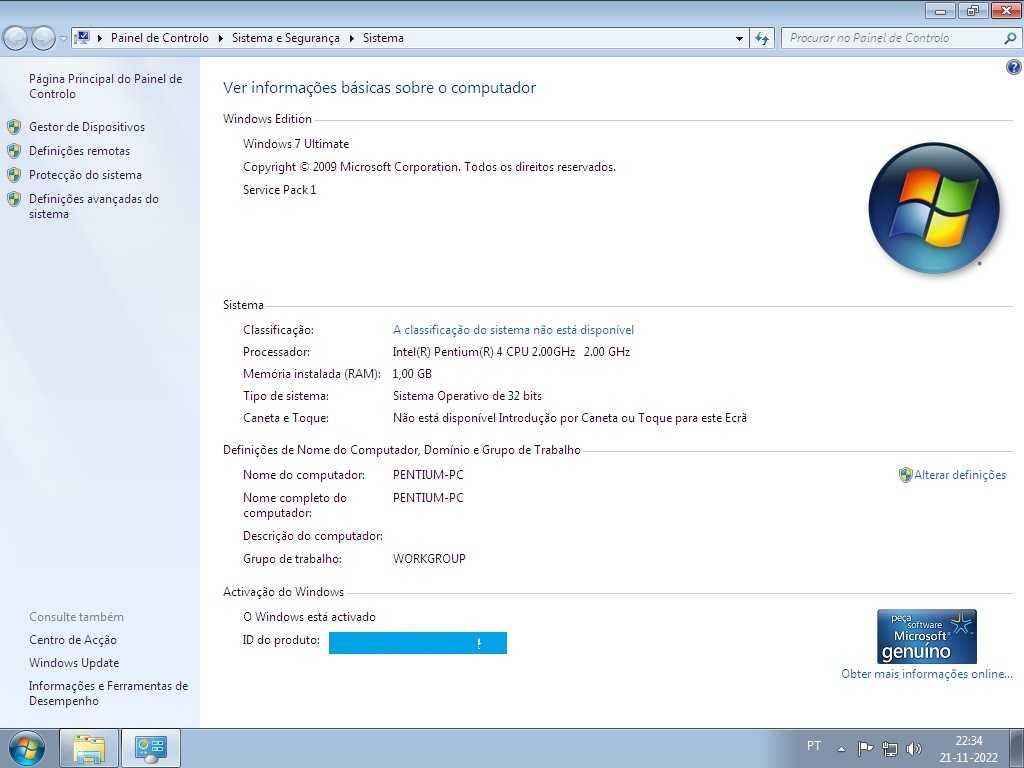Screen dimensions: 1024x768
Task: Click the Sistema breadcrumb item
Action: (383, 38)
